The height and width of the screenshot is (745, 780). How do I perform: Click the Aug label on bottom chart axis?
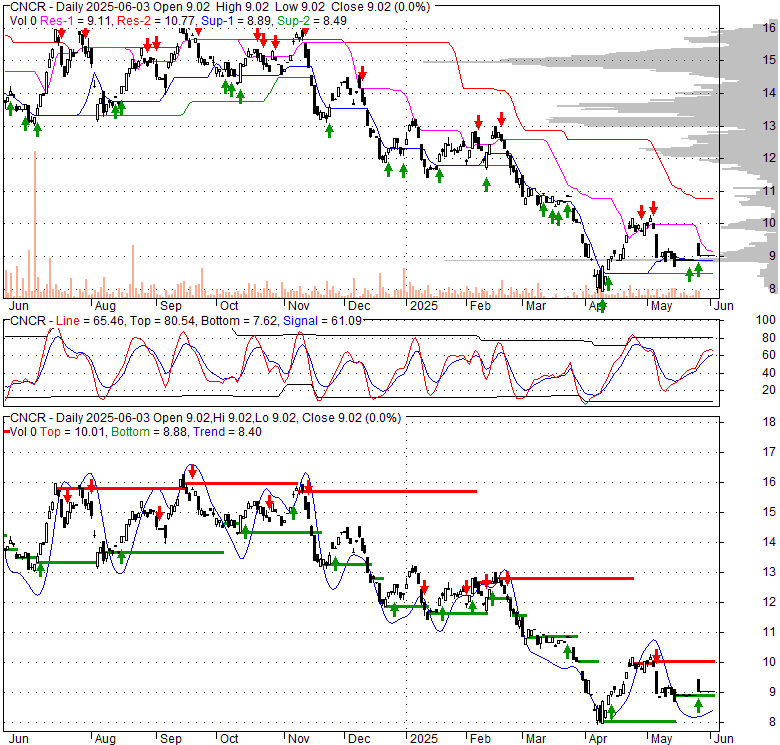(105, 739)
